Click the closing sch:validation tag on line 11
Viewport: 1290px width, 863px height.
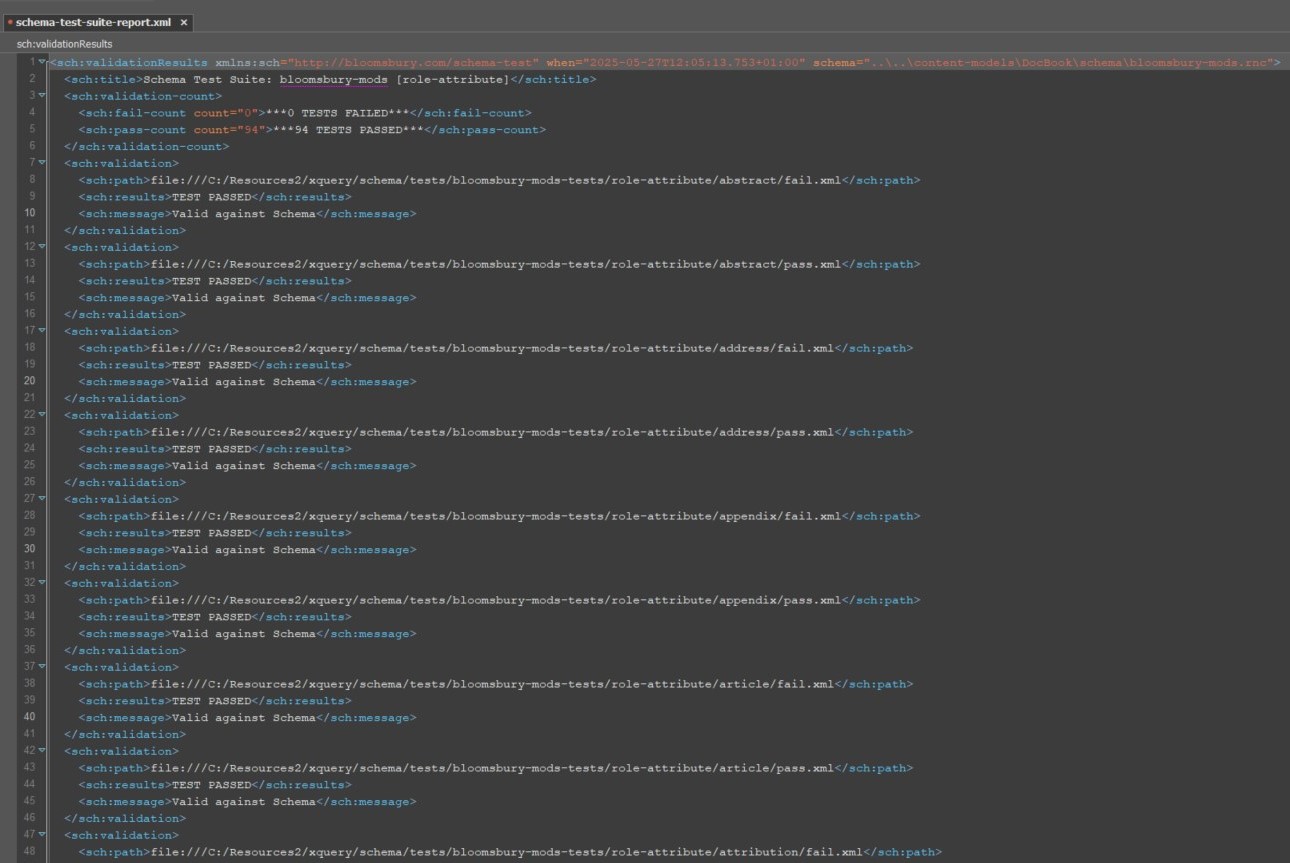point(125,231)
